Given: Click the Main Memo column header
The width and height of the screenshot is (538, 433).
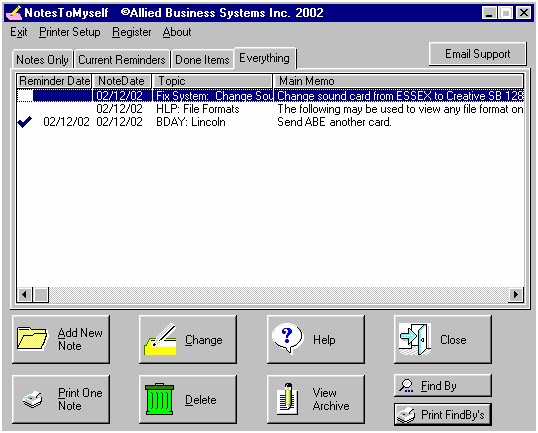Looking at the screenshot, I should [399, 81].
